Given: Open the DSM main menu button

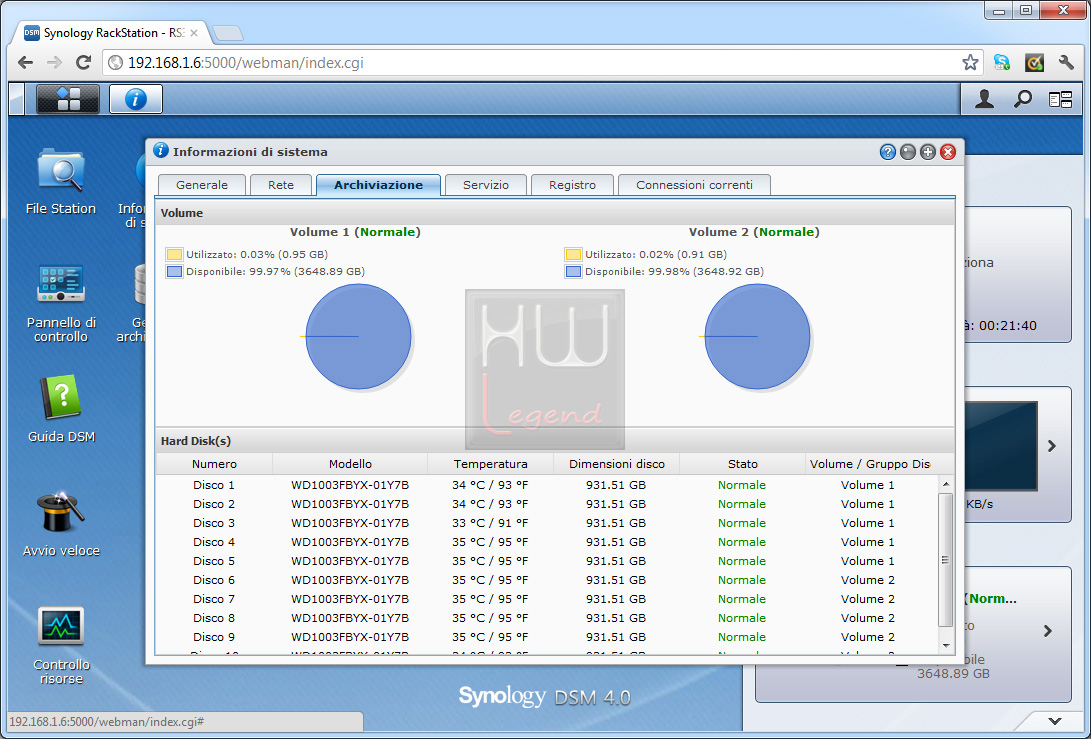Looking at the screenshot, I should tap(67, 99).
